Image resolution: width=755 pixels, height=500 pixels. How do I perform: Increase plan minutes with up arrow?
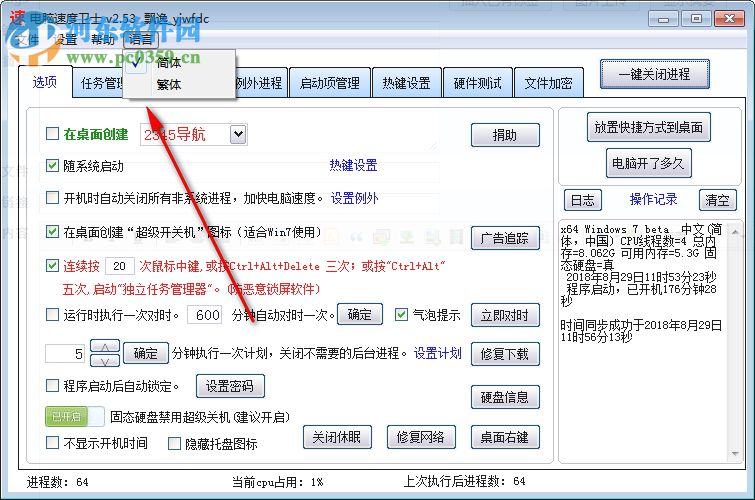(x=105, y=346)
